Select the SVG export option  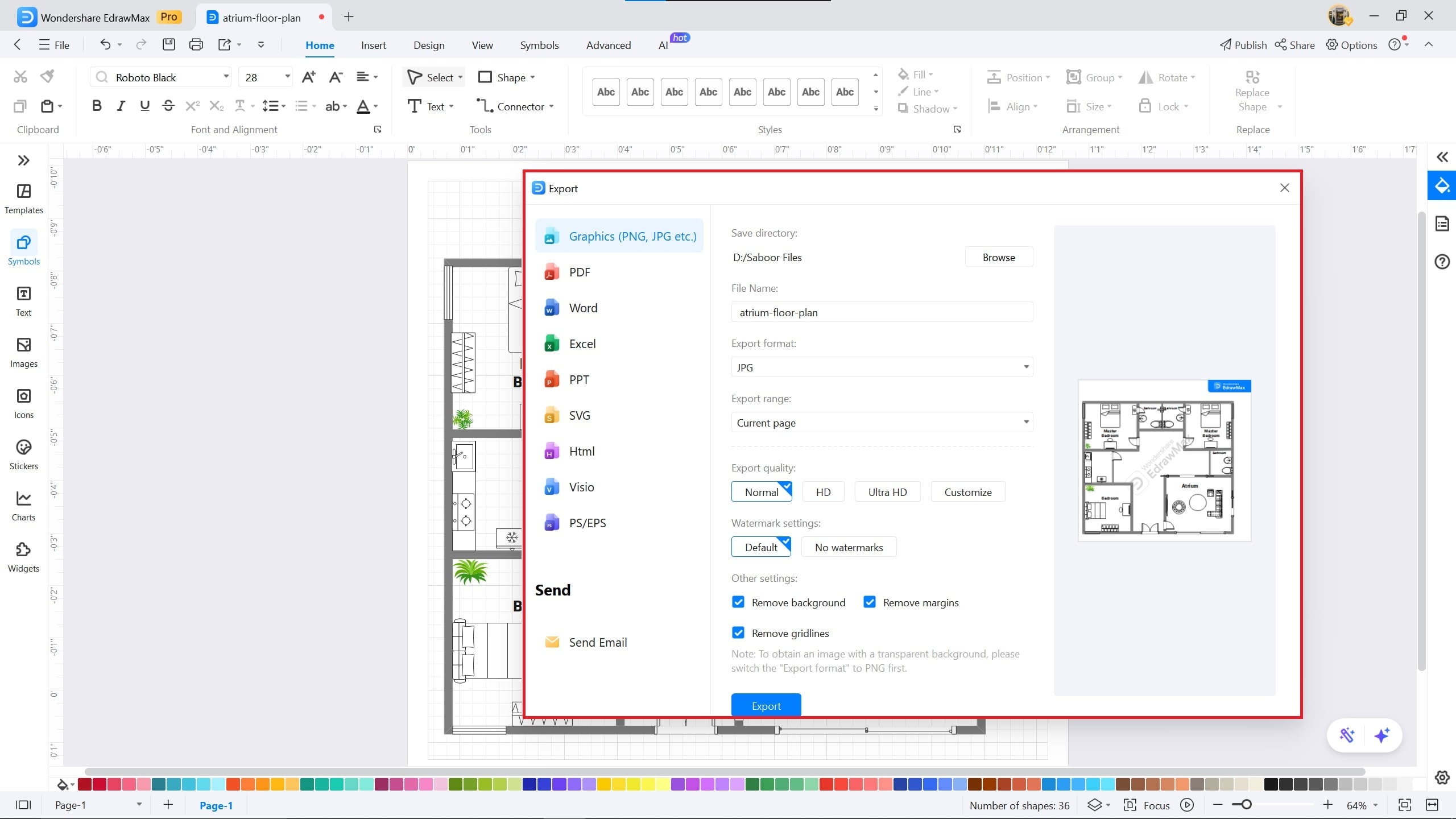579,415
